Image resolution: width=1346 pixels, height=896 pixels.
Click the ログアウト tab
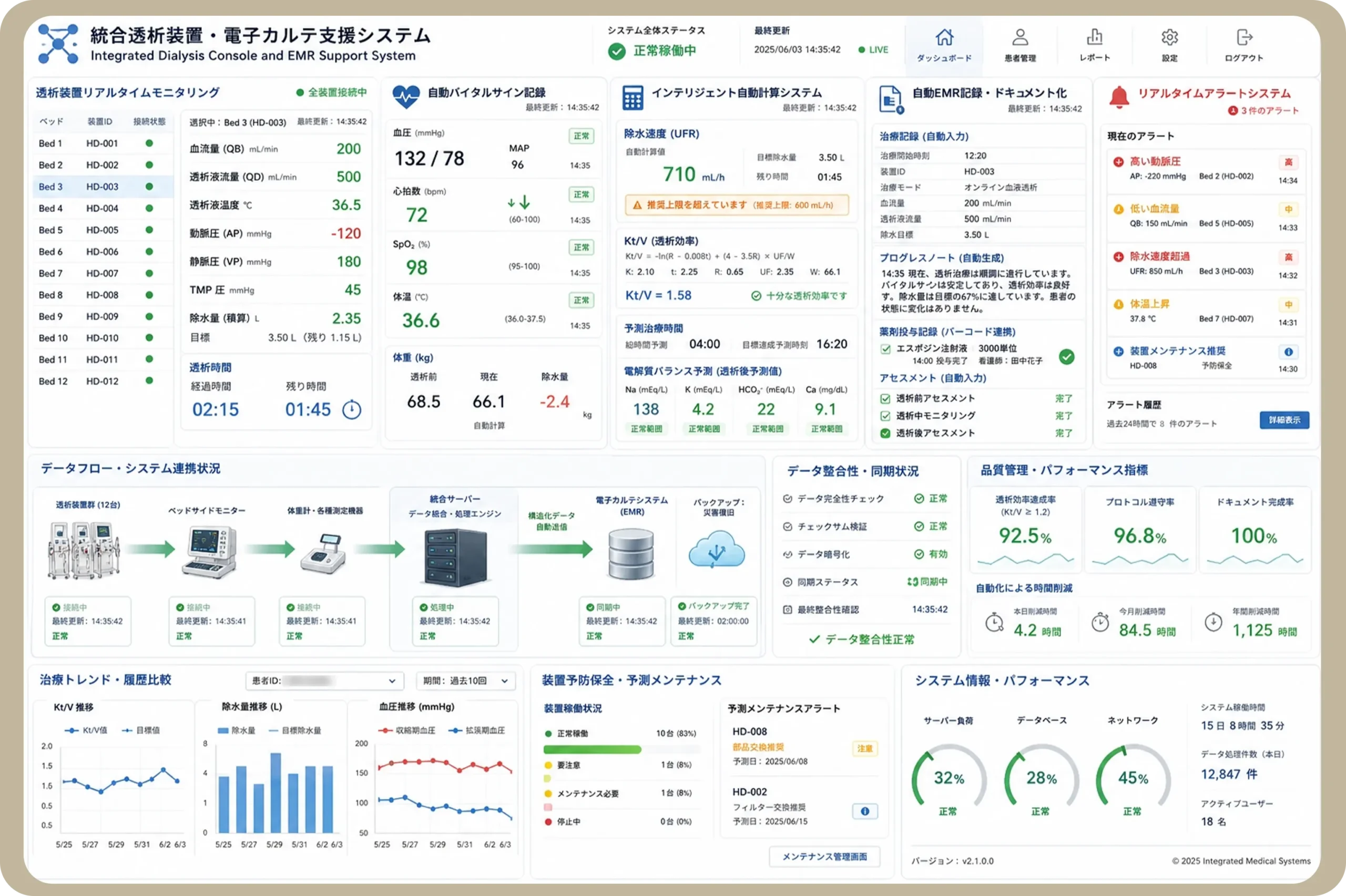[x=1243, y=46]
